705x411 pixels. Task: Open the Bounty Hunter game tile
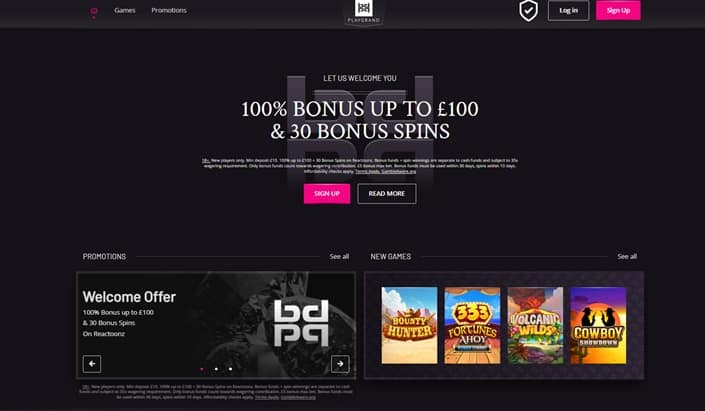[409, 325]
